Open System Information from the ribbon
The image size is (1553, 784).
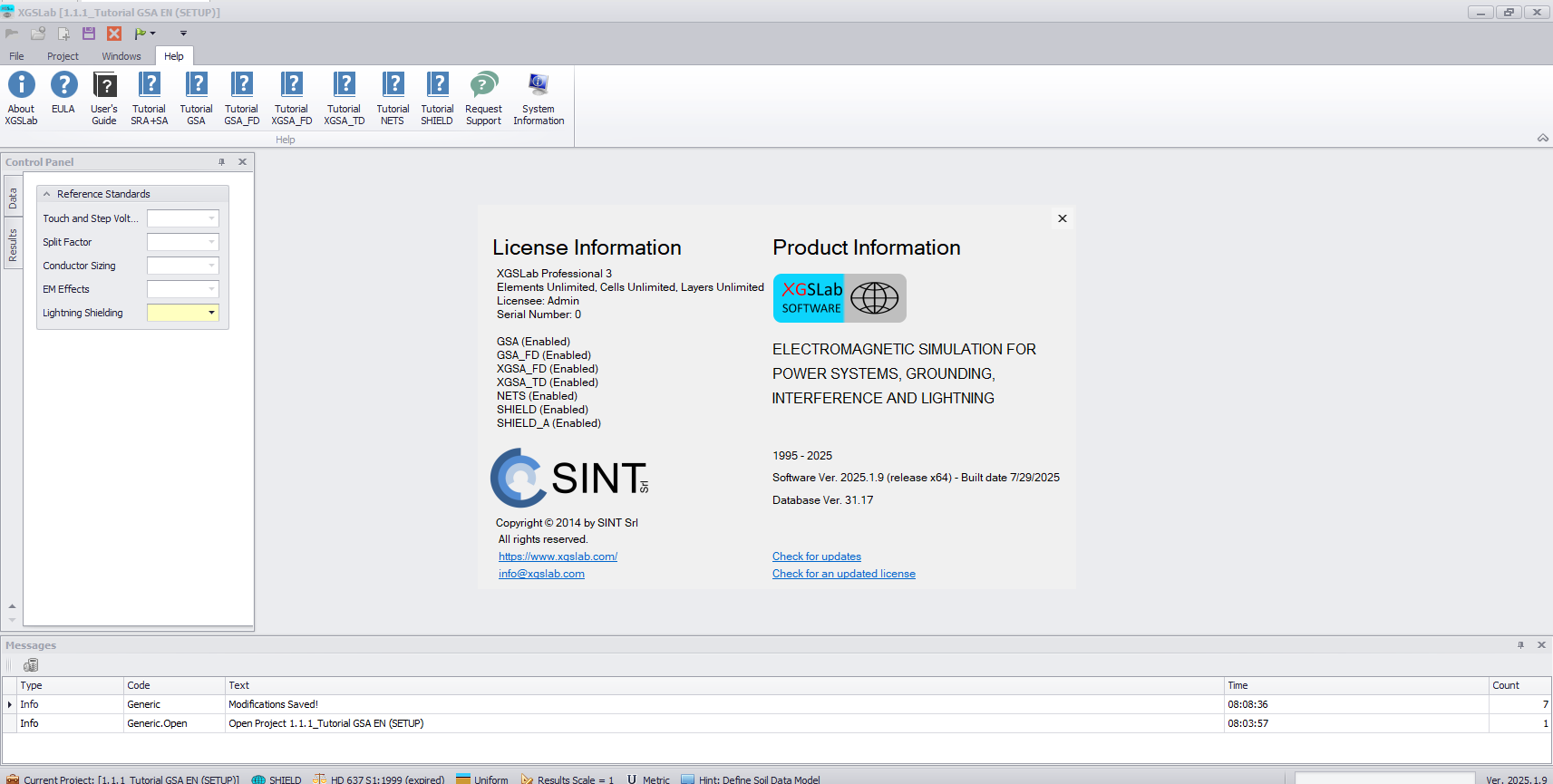point(539,98)
